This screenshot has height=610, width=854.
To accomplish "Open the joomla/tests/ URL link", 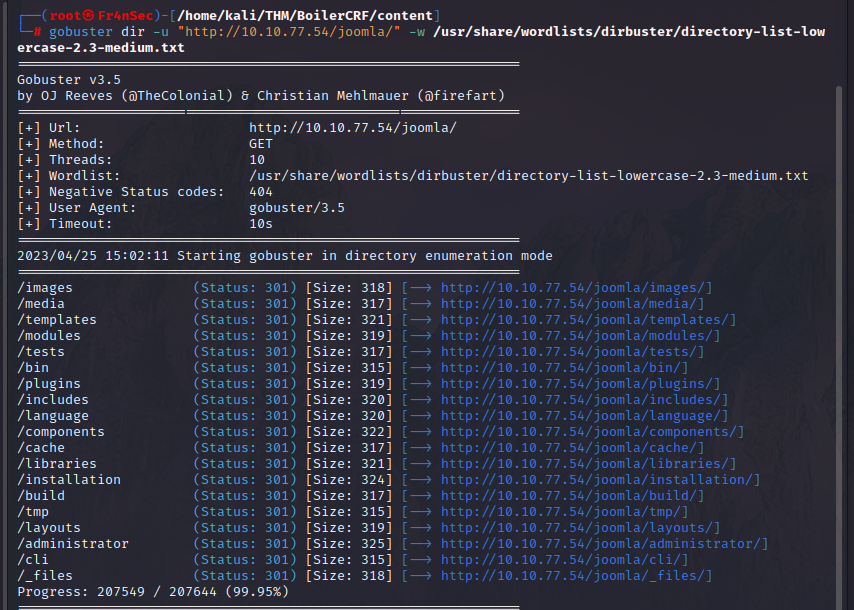I will pos(565,351).
